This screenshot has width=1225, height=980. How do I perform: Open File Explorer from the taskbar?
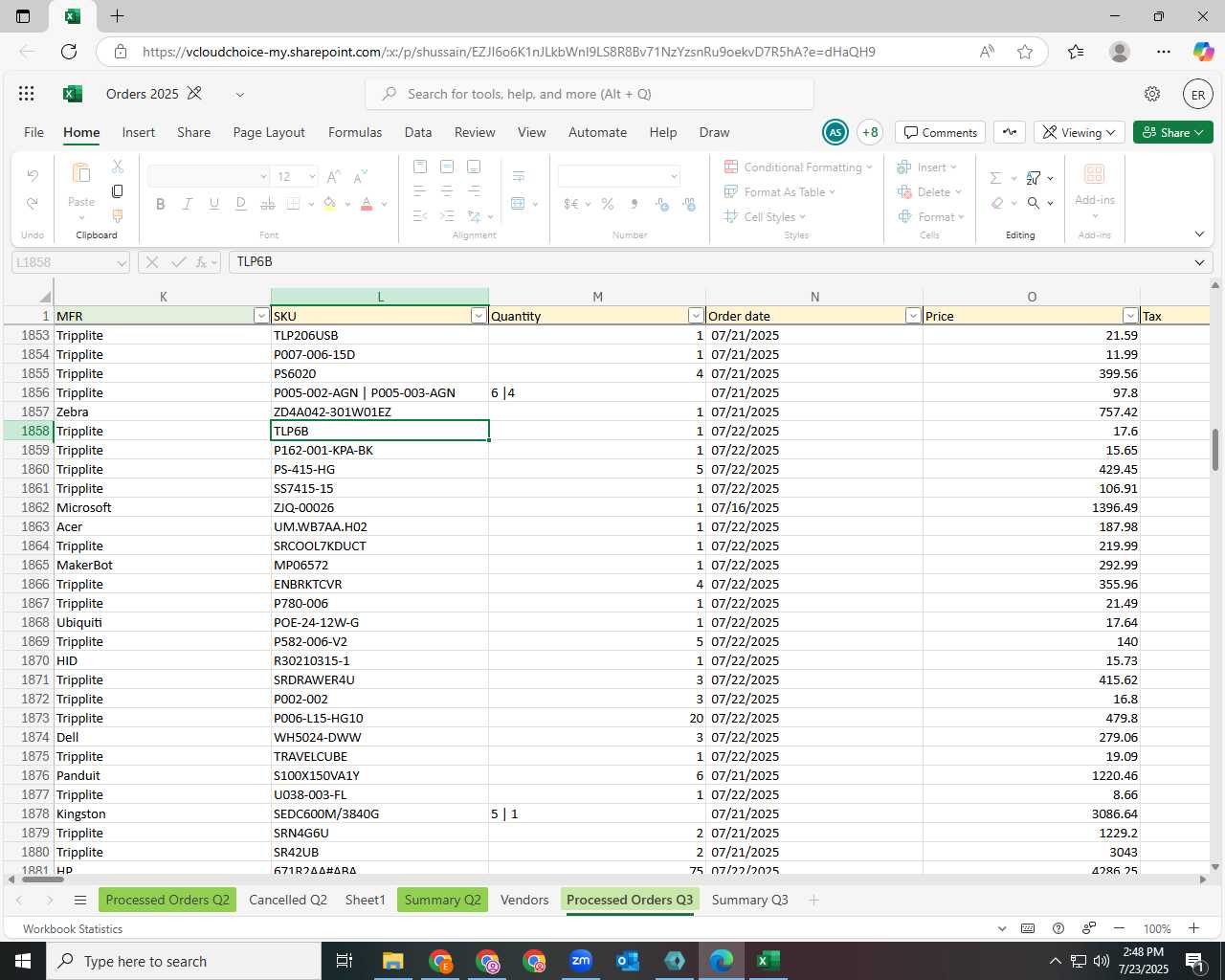point(393,960)
